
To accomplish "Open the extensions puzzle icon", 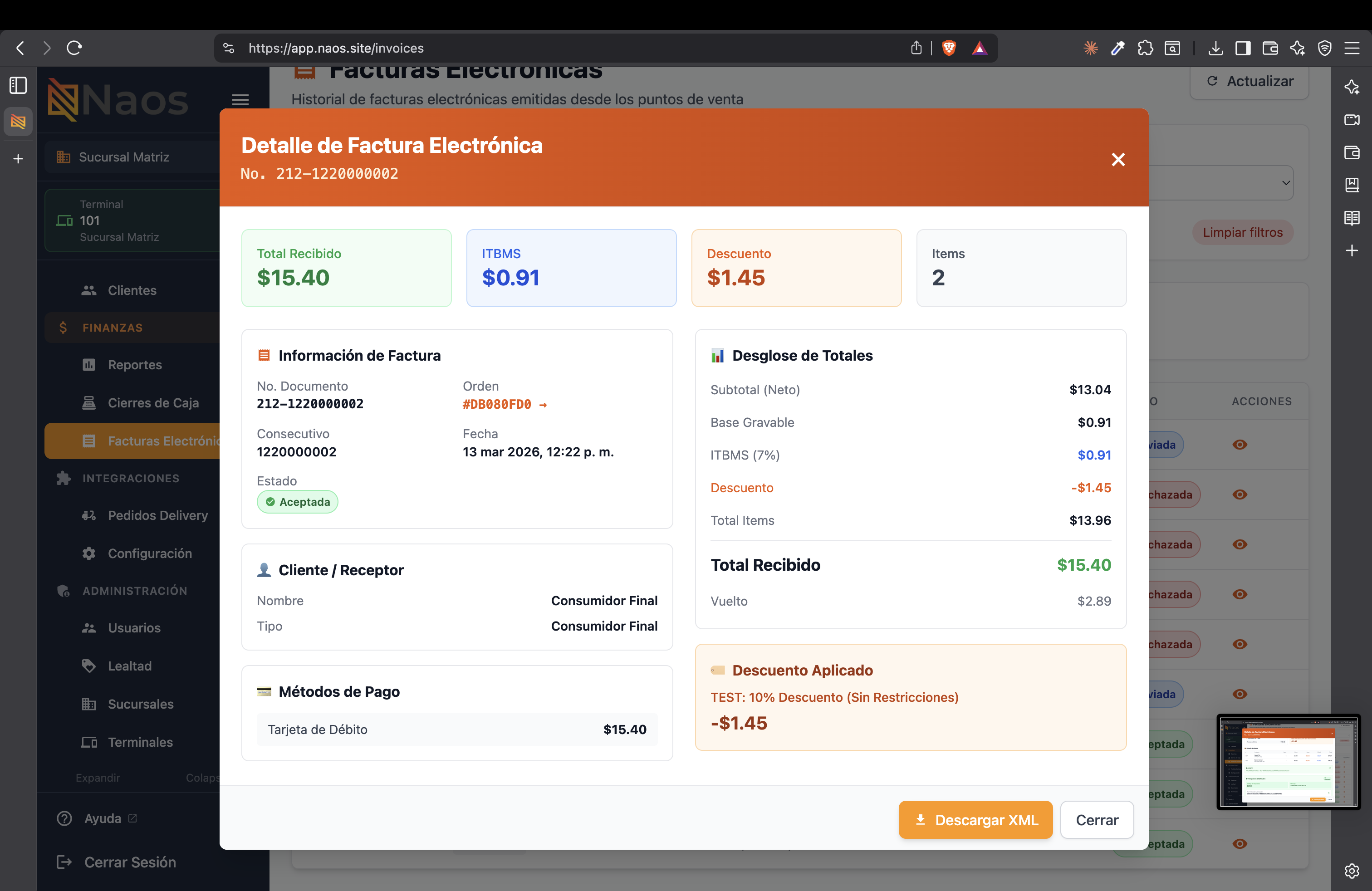I will [x=1145, y=48].
